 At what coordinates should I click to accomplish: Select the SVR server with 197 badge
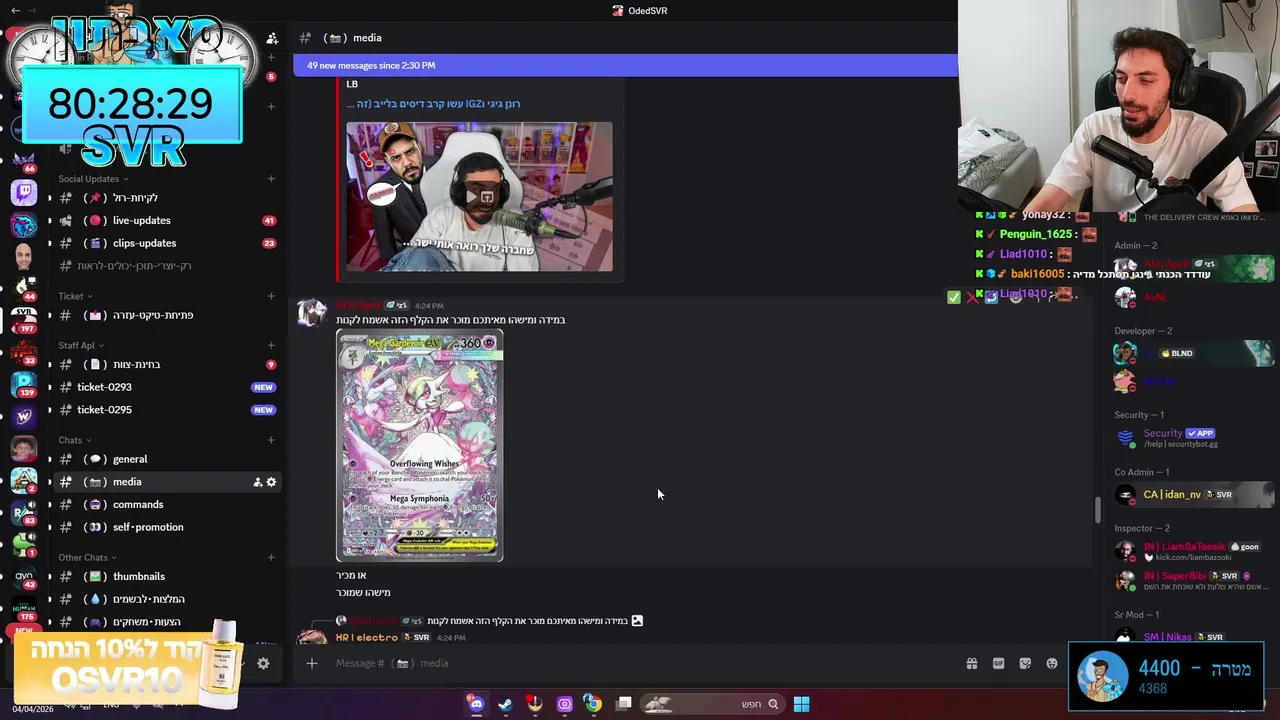tap(24, 319)
